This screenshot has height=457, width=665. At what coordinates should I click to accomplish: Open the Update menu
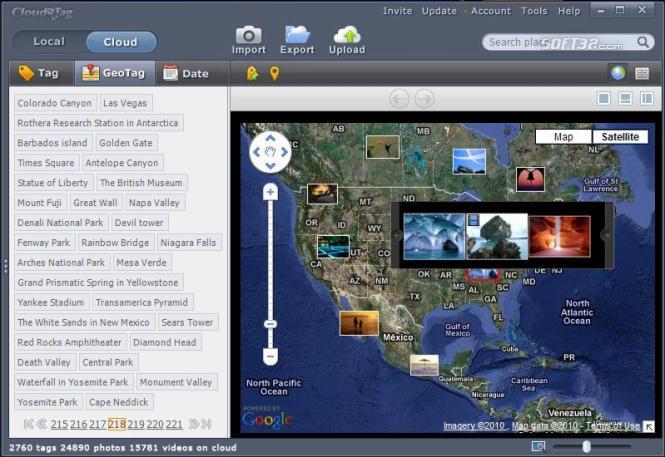[x=439, y=11]
